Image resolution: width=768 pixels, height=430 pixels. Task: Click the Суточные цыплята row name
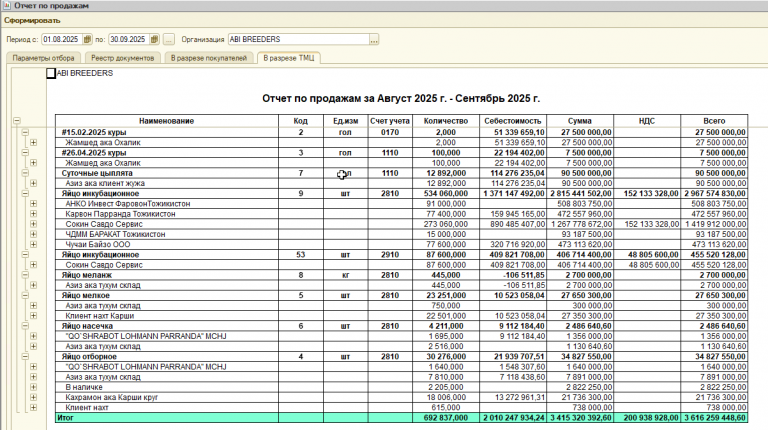[97, 173]
